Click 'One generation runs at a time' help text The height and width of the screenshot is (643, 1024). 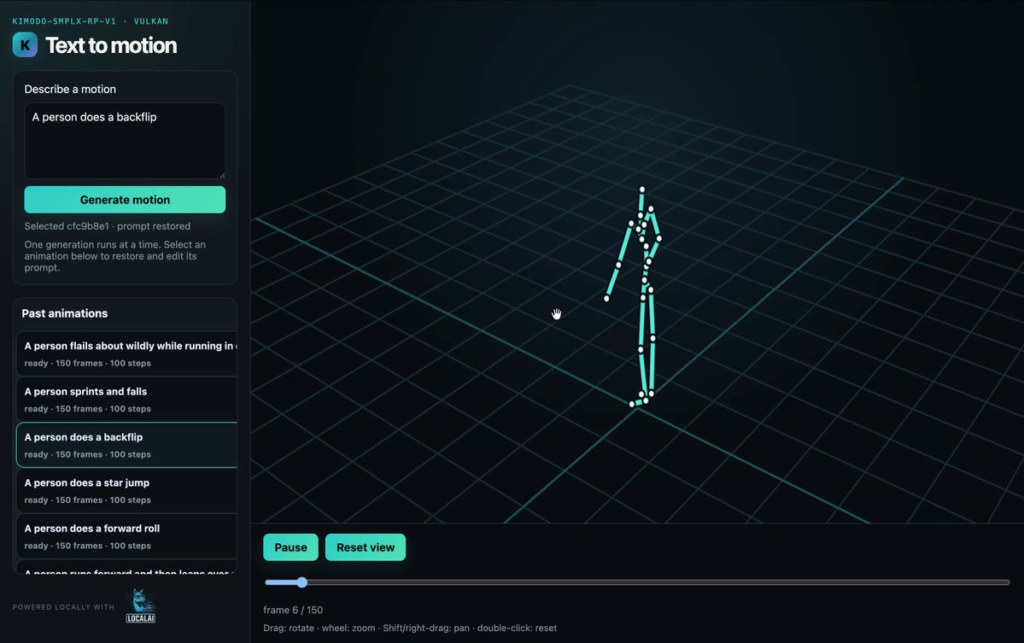click(115, 256)
